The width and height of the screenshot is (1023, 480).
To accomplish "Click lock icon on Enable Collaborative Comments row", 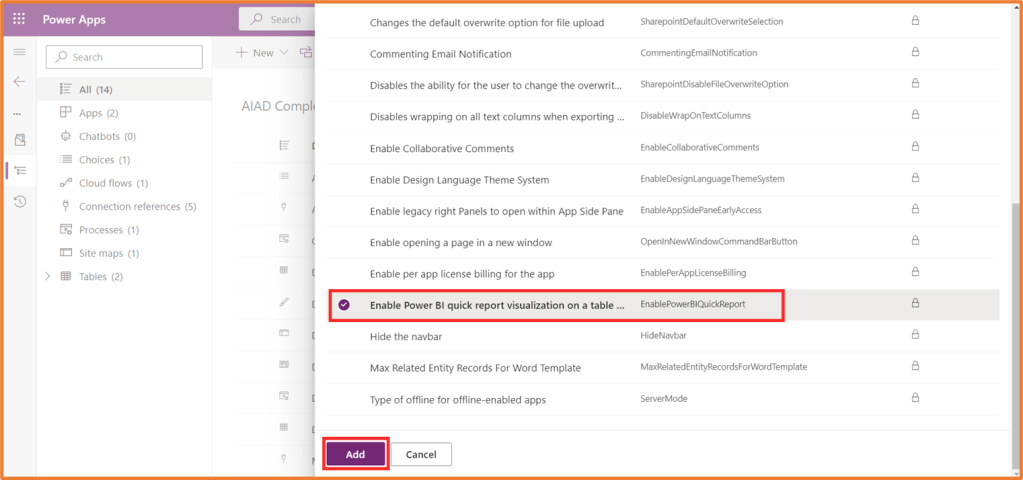I will click(x=914, y=147).
